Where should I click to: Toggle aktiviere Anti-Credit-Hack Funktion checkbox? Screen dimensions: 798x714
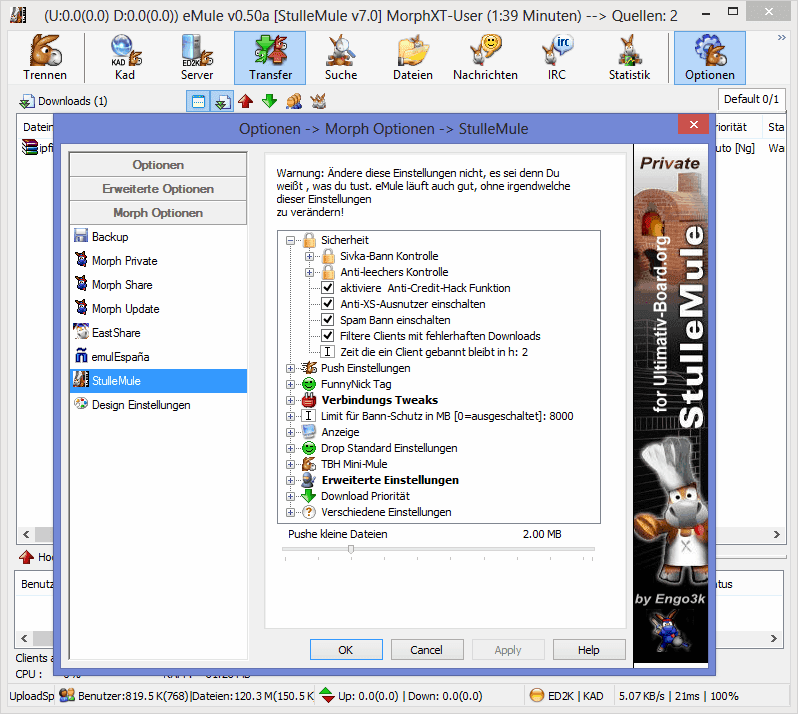coord(328,288)
